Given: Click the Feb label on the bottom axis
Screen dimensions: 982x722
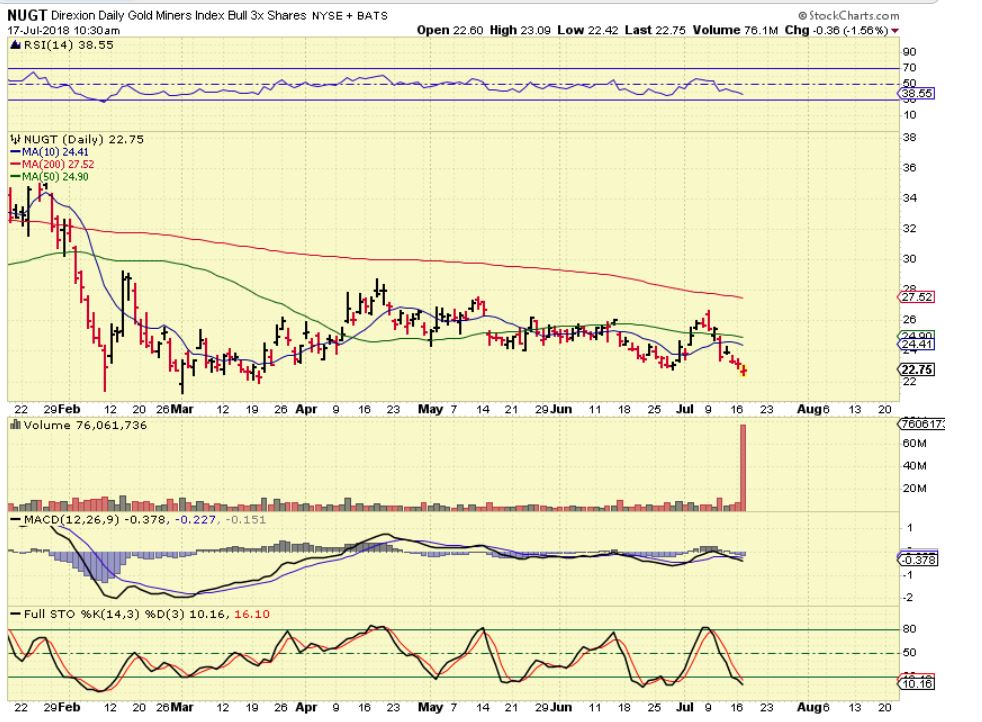Looking at the screenshot, I should (x=70, y=708).
